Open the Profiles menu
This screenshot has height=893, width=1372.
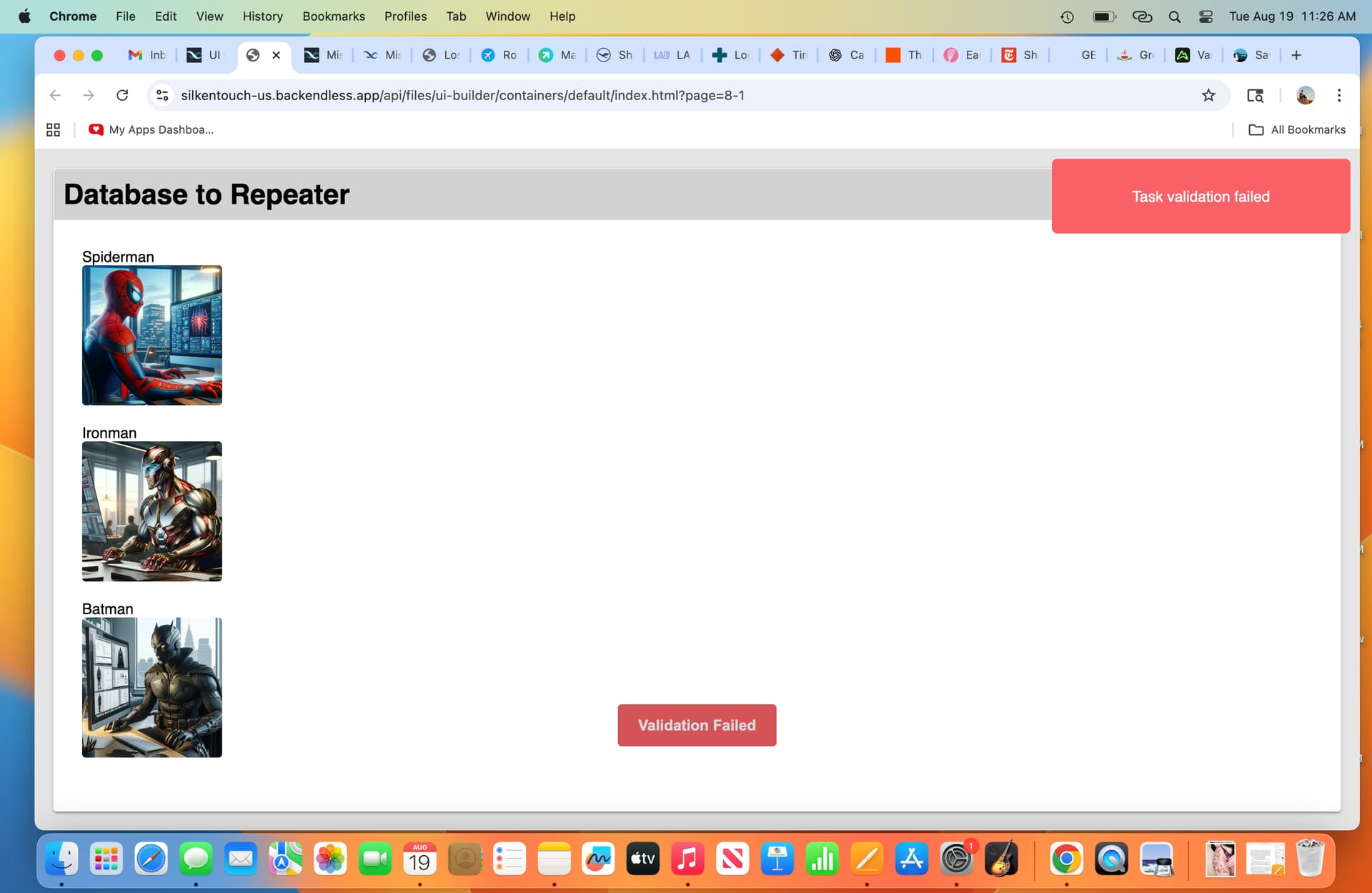pos(405,16)
